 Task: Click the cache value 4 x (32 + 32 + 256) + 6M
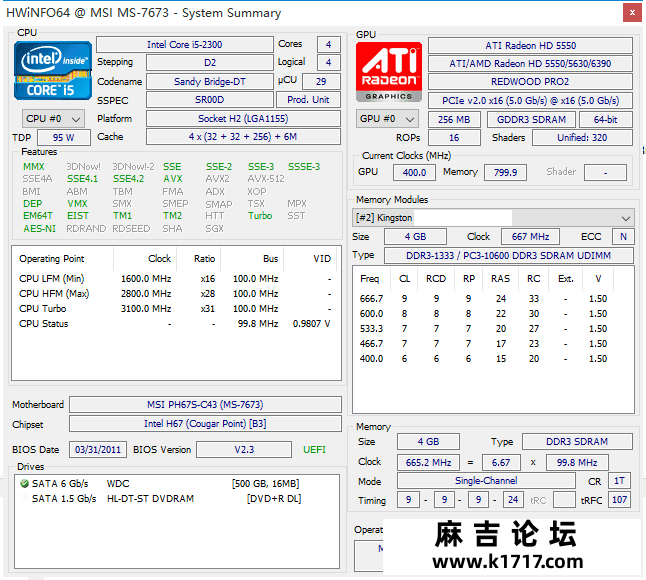[x=243, y=137]
